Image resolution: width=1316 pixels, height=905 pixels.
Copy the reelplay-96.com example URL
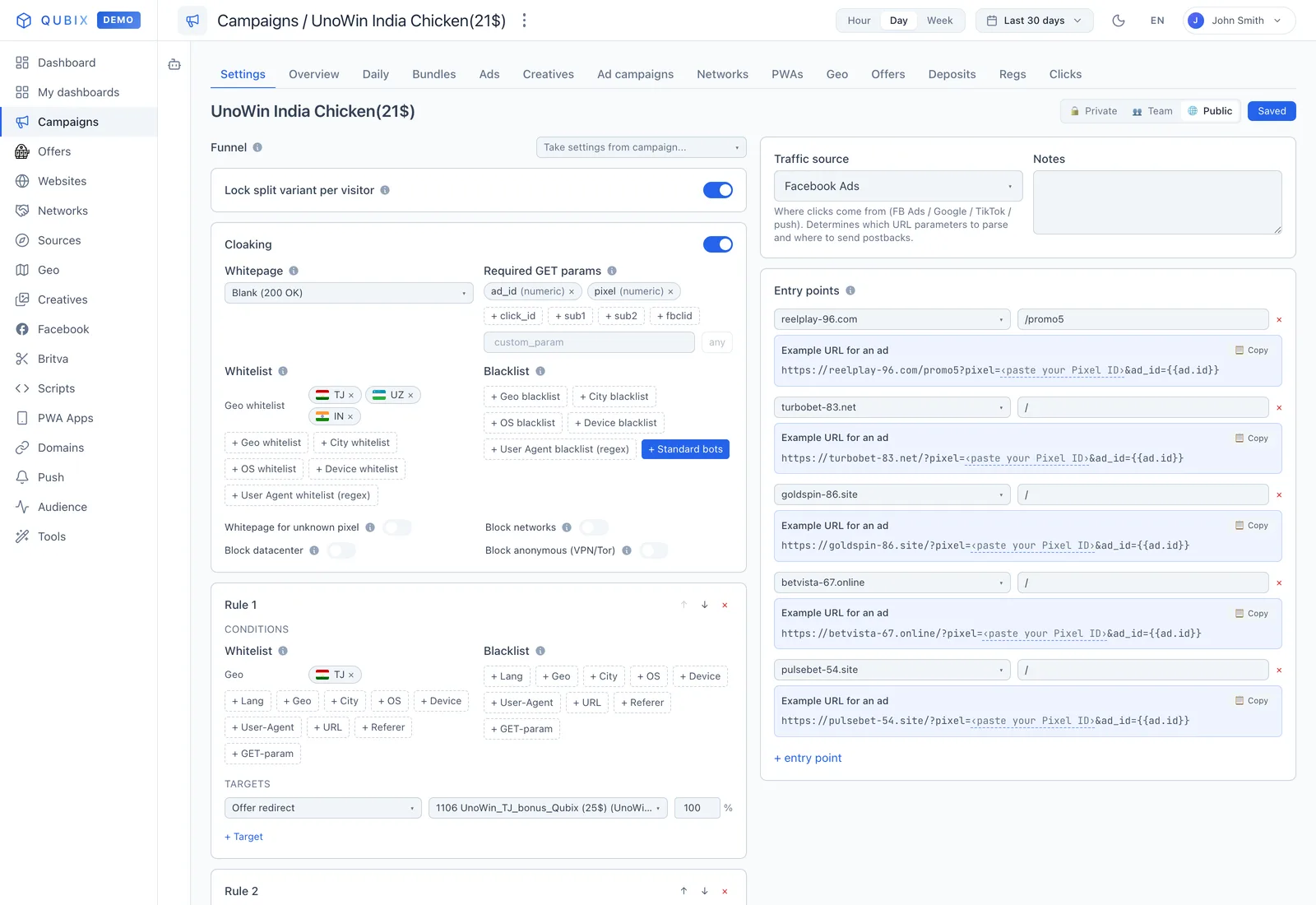pyautogui.click(x=1252, y=350)
